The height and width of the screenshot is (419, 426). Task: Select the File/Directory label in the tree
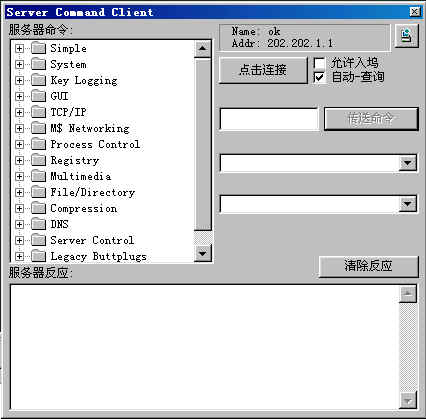(92, 193)
